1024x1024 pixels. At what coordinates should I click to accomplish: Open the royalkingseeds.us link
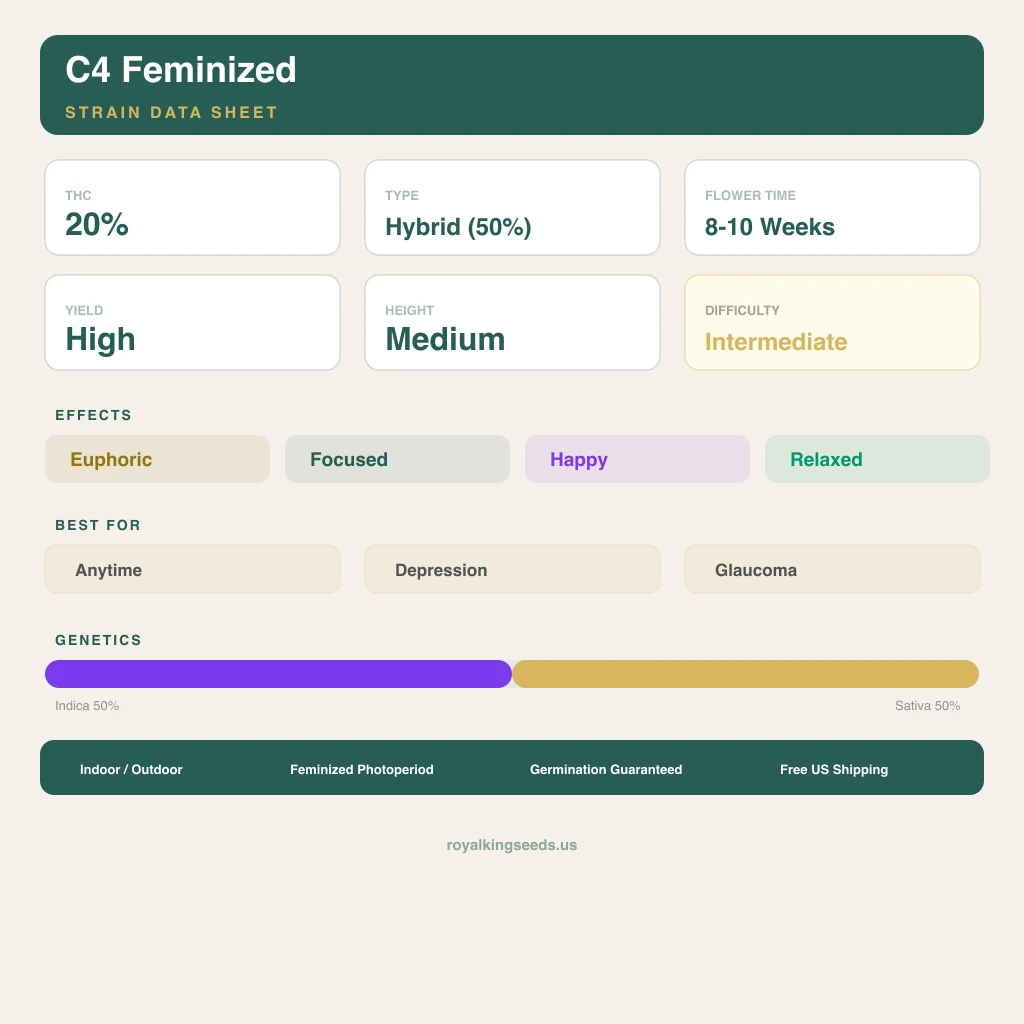512,845
